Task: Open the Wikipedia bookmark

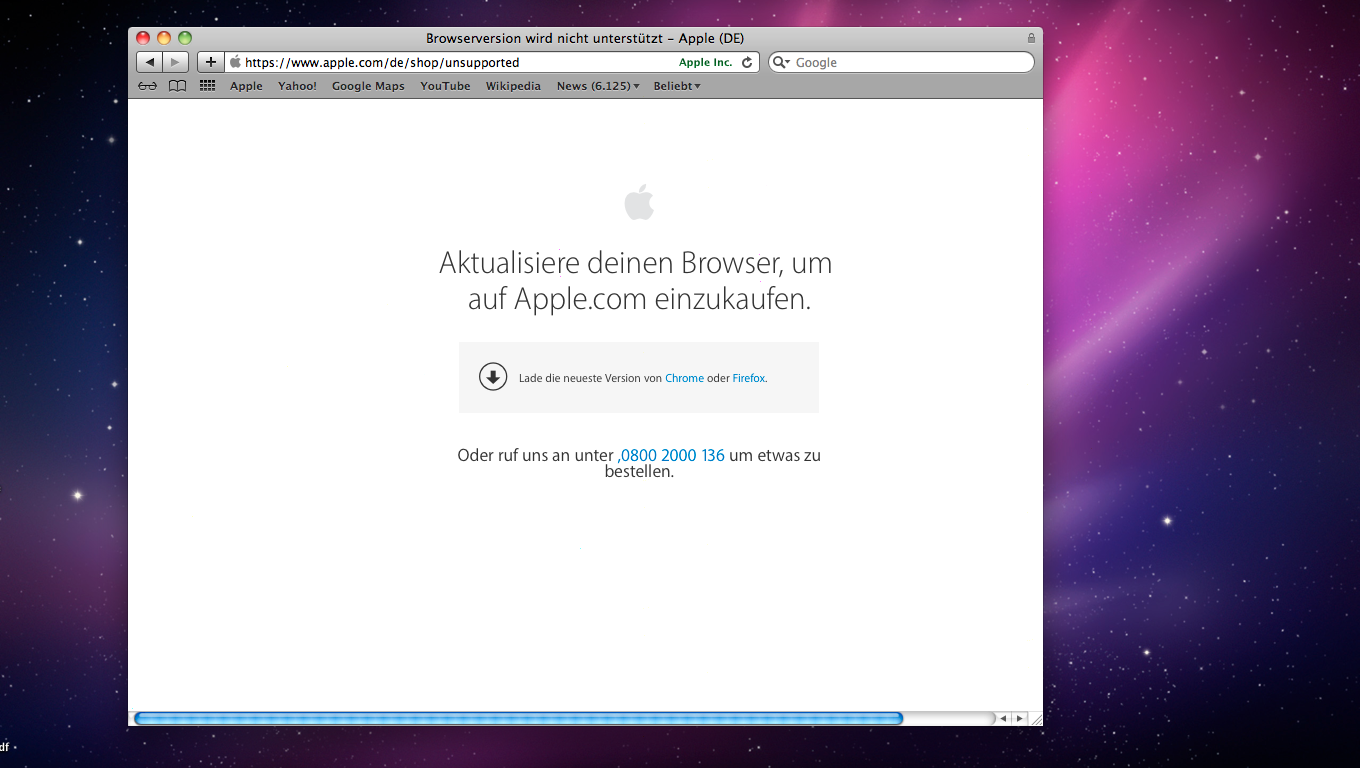Action: click(513, 86)
